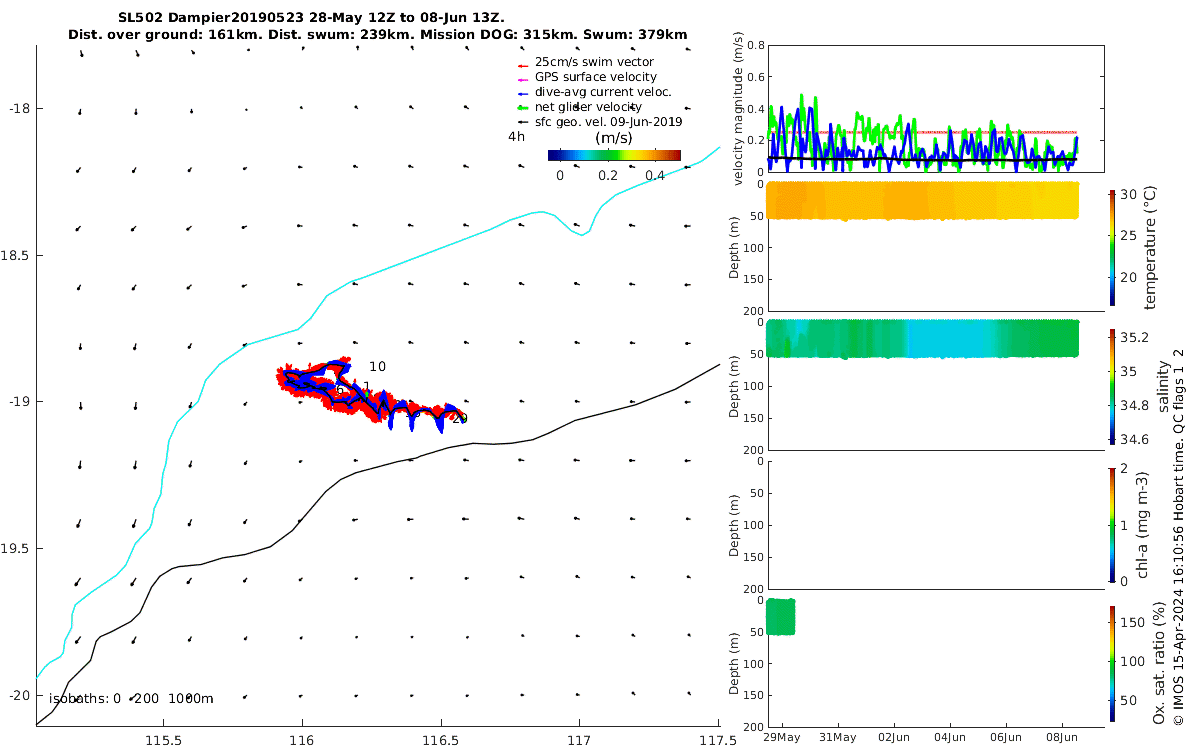Click the green oxygen saturation data patch

(780, 616)
